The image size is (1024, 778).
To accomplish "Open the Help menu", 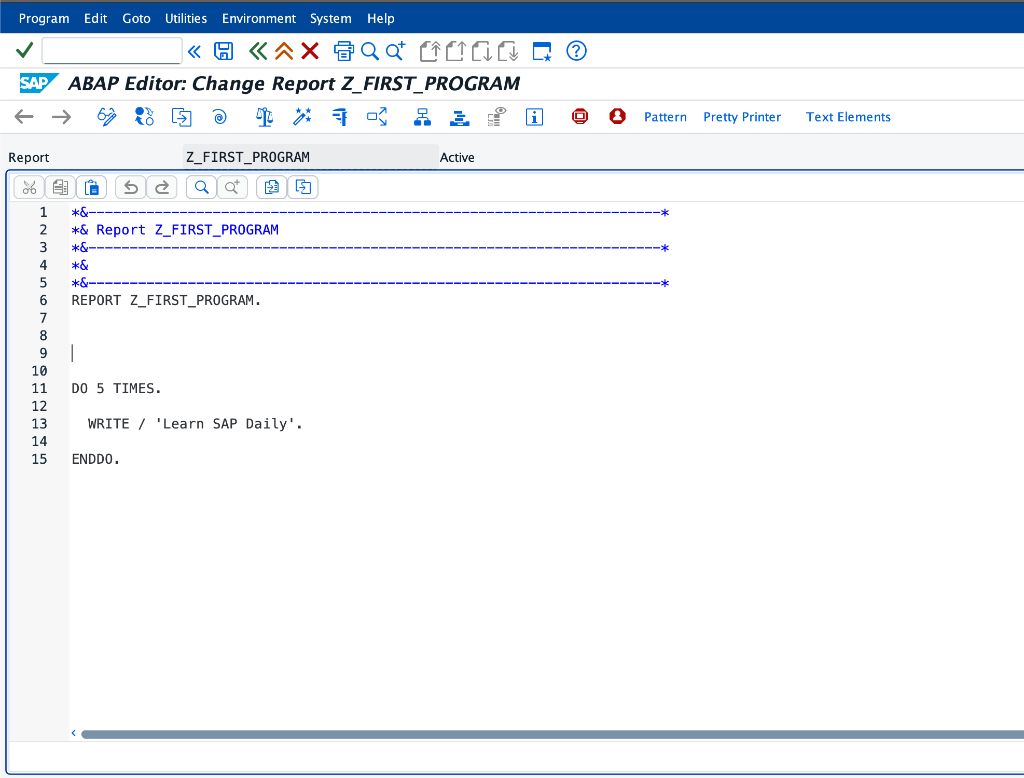I will point(381,18).
